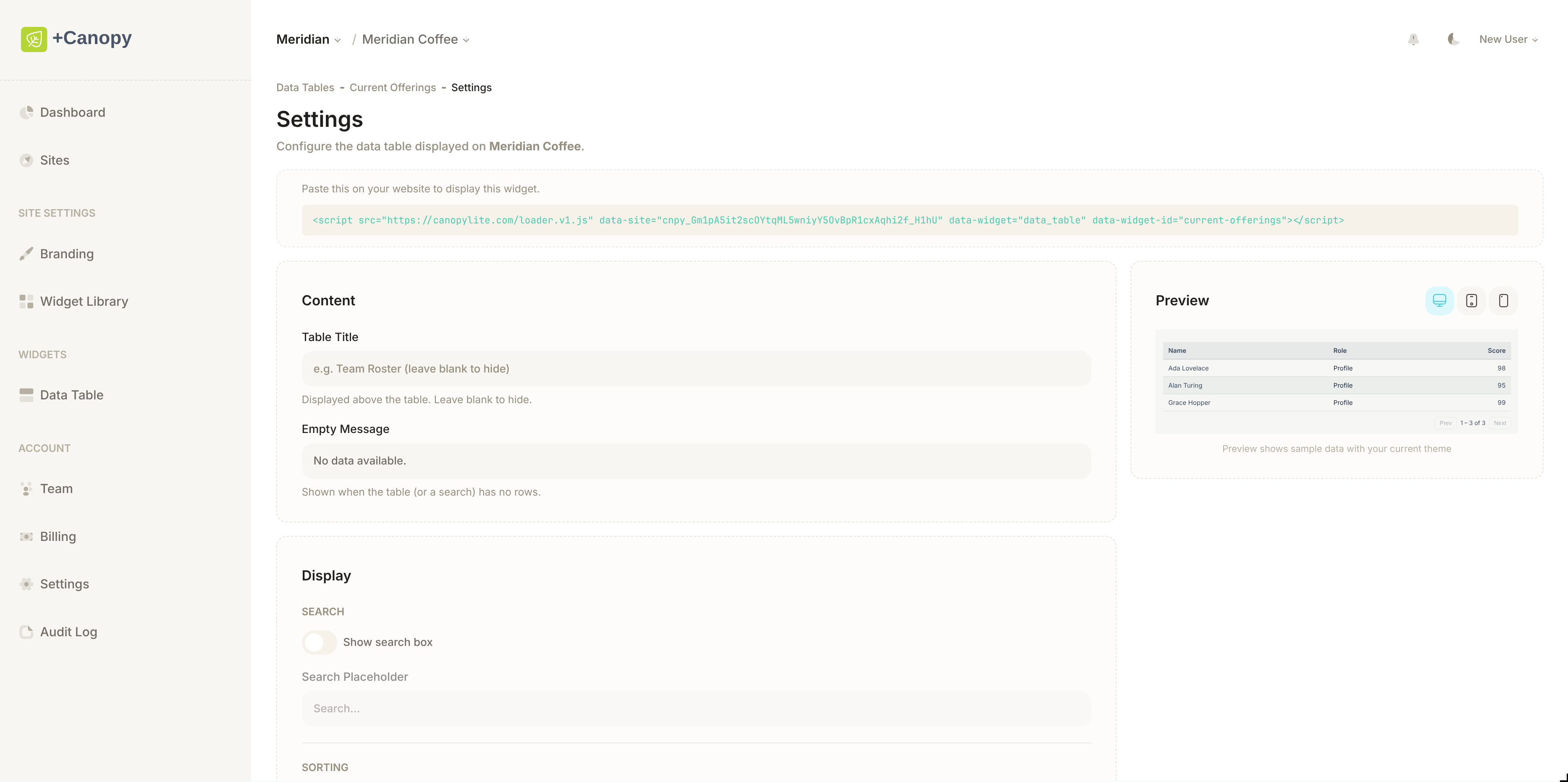This screenshot has width=1568, height=782.
Task: Click the Score column header in preview
Action: pos(1496,351)
